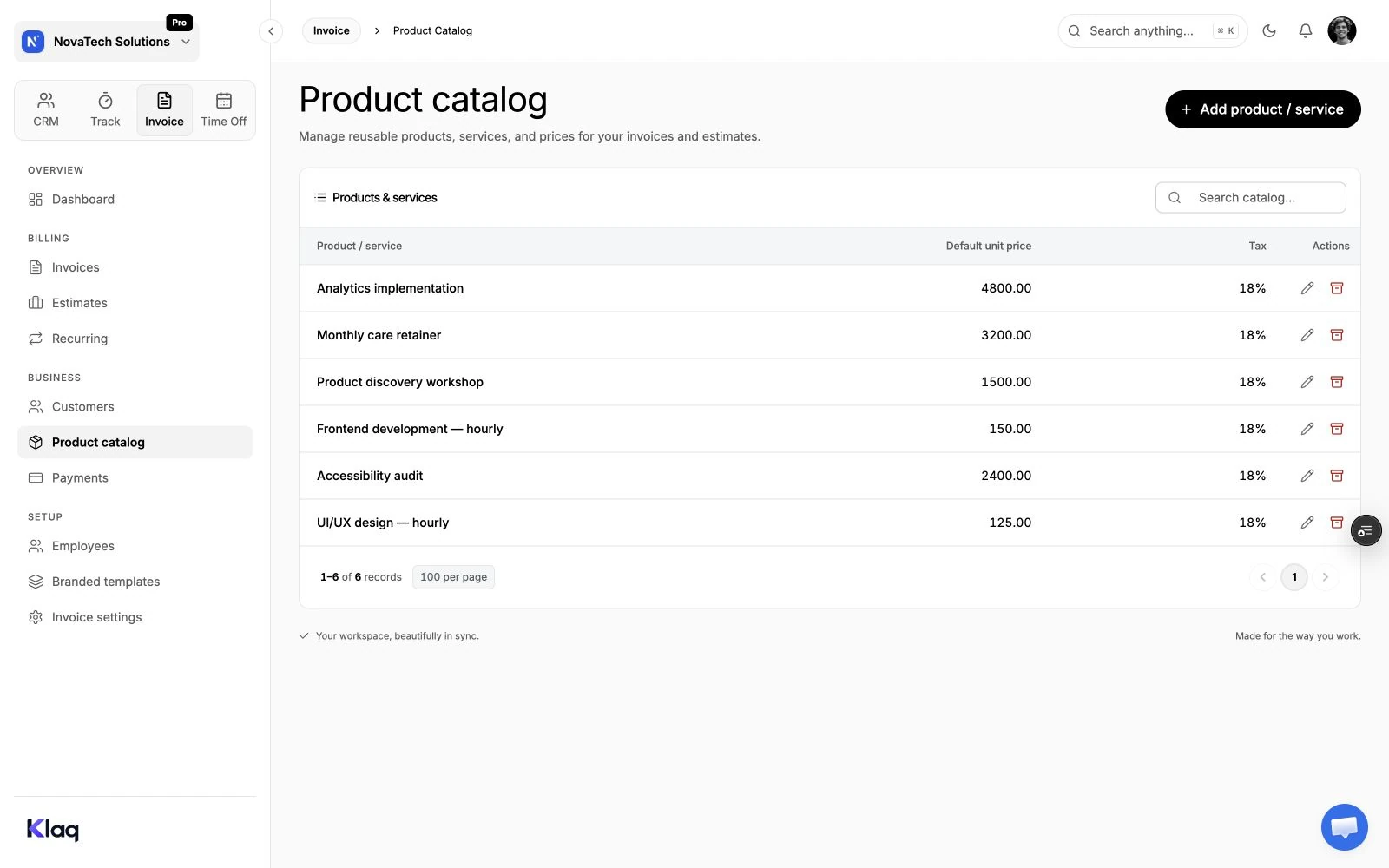Switch to the Time Off module tab
Viewport: 1389px width, 868px height.
click(224, 110)
